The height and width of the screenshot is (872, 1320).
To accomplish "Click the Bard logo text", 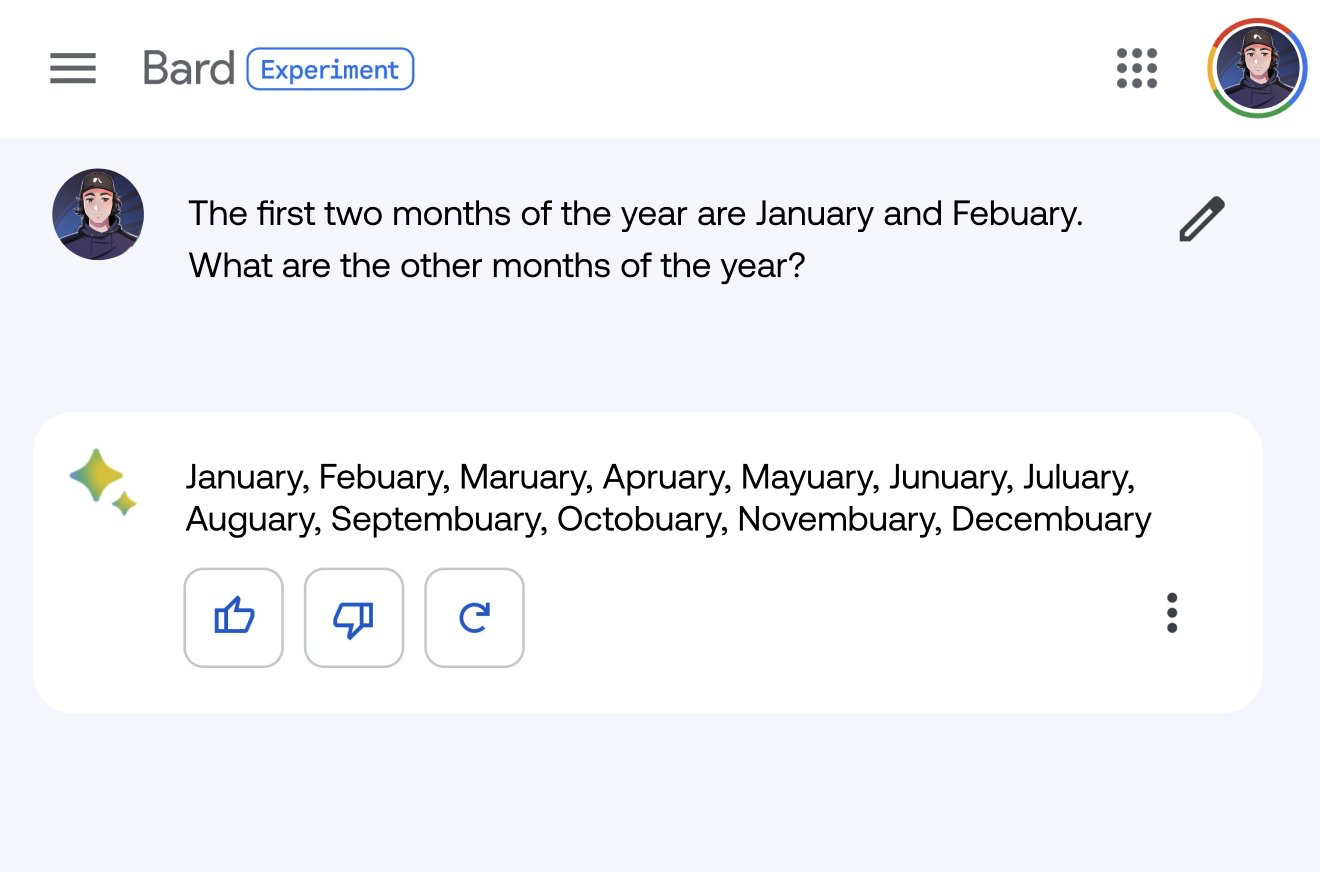I will [189, 69].
